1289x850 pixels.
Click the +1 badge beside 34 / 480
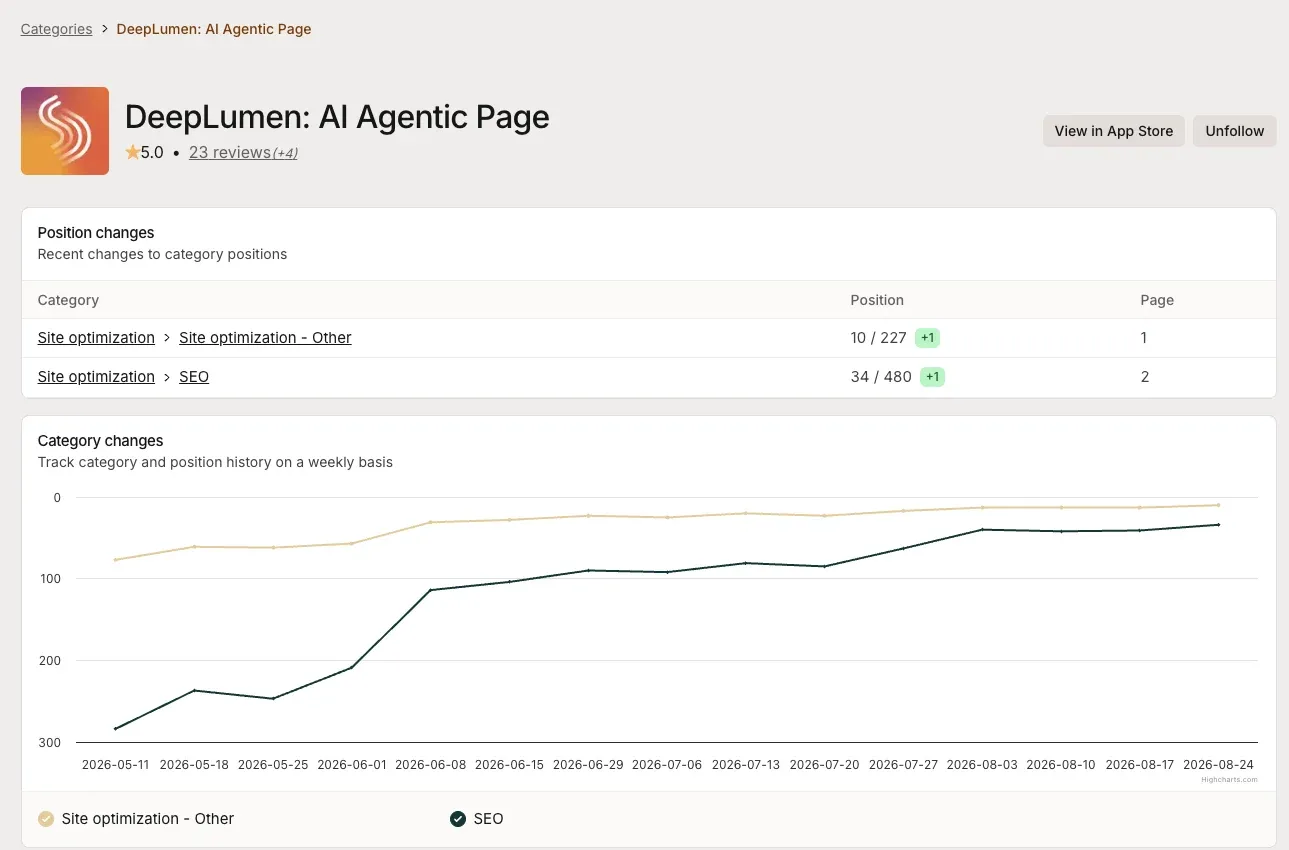[x=932, y=377]
